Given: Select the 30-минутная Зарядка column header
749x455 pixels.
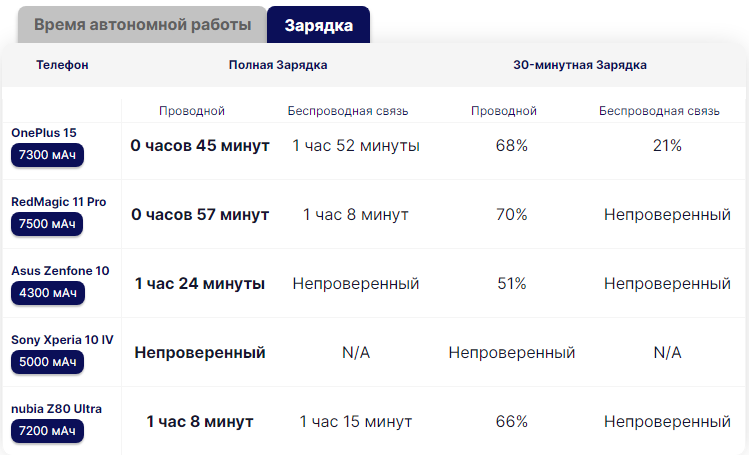Looking at the screenshot, I should [x=580, y=65].
